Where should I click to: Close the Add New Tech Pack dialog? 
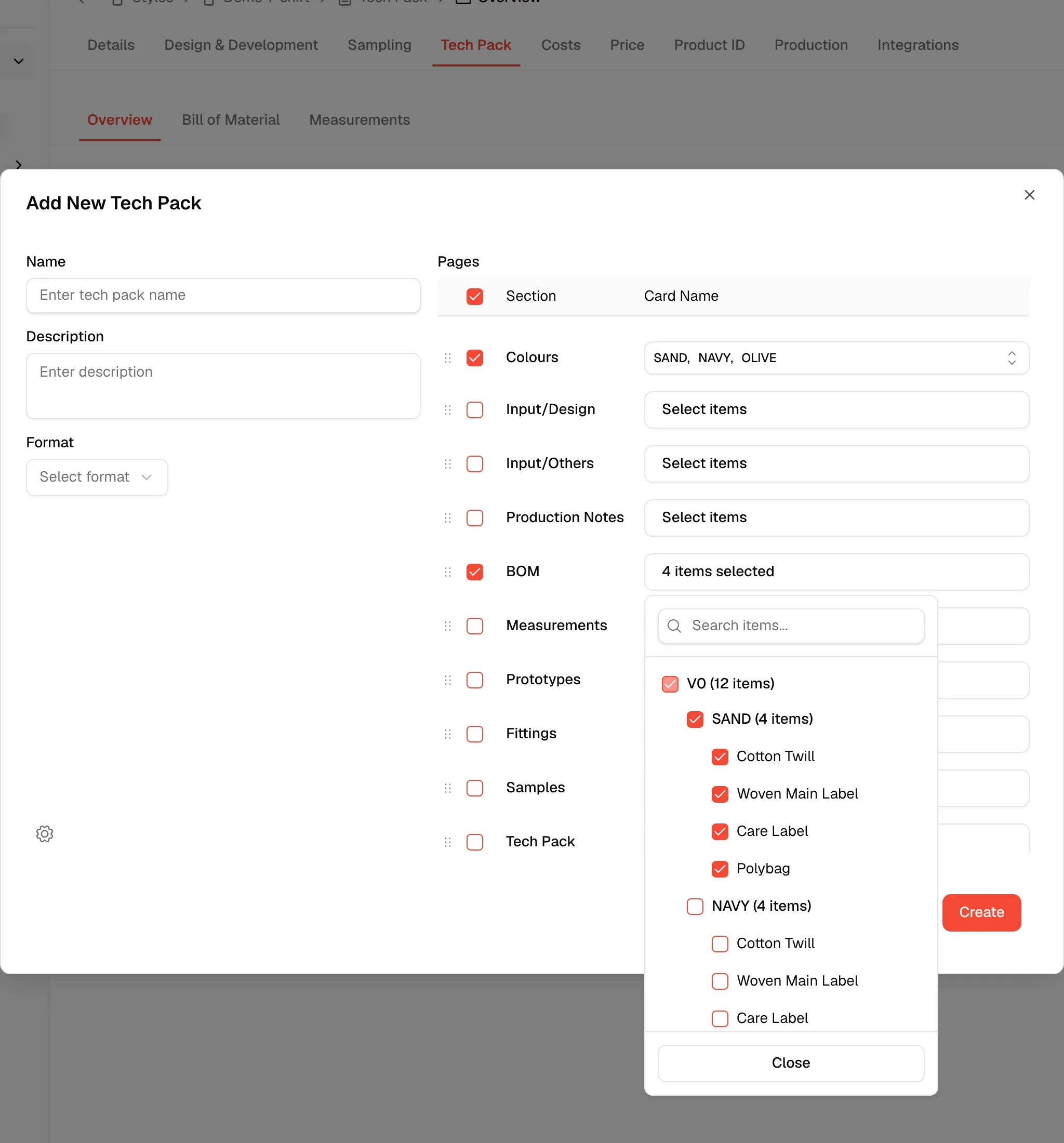1030,195
